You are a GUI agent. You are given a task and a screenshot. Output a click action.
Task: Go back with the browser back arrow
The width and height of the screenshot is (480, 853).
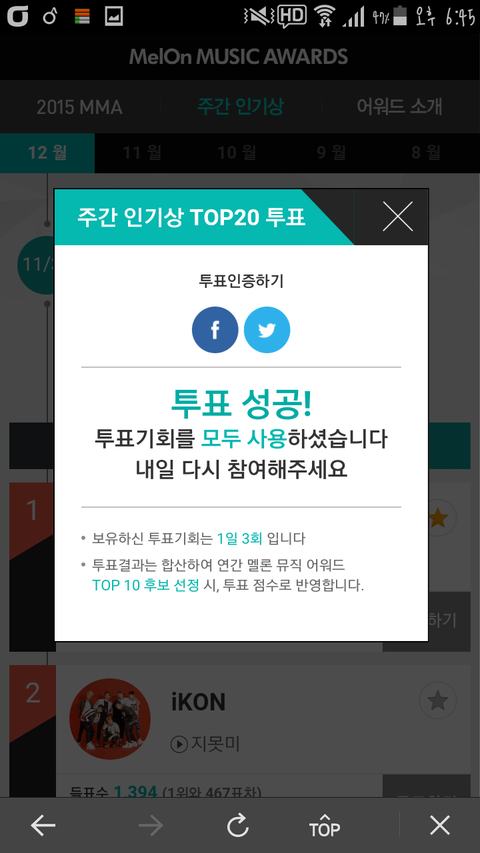point(43,826)
